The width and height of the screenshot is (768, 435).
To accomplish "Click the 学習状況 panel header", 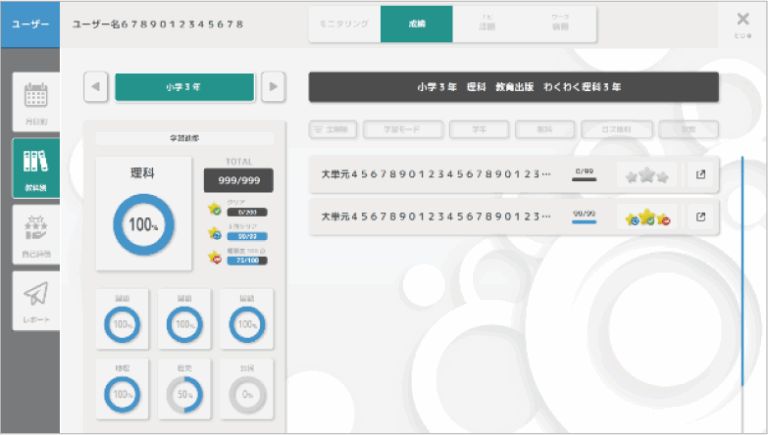I will tap(185, 139).
